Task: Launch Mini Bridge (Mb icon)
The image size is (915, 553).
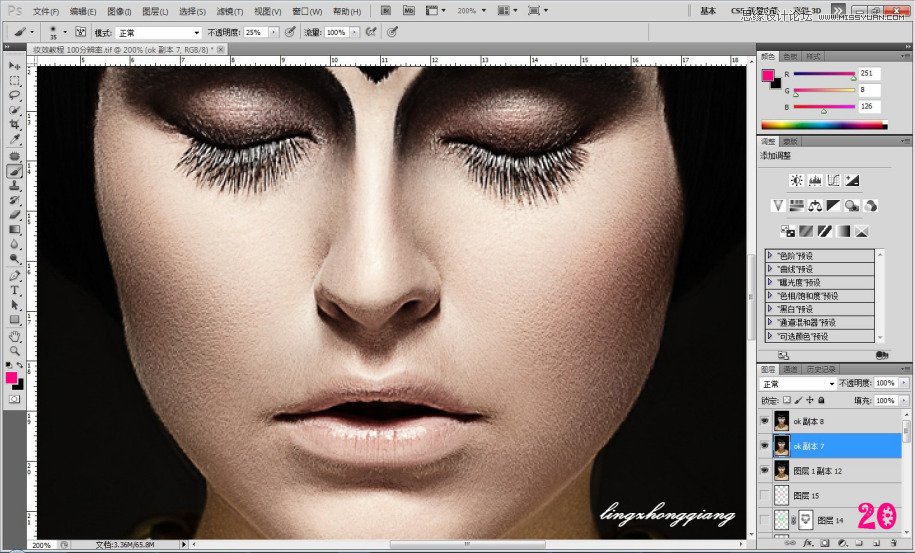Action: click(408, 10)
